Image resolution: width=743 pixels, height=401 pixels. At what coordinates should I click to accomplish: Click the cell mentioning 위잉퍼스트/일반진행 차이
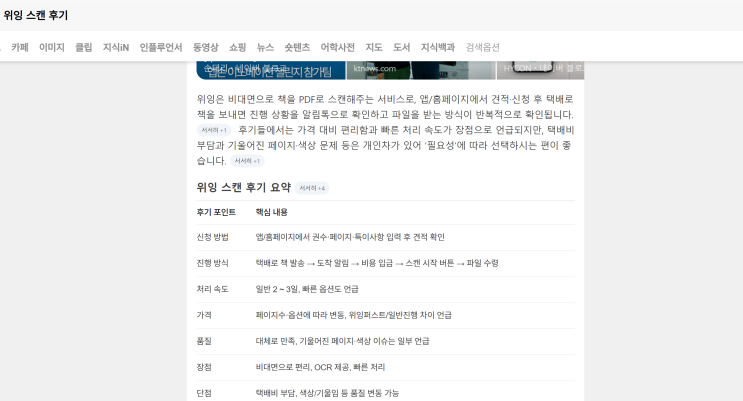pos(353,315)
